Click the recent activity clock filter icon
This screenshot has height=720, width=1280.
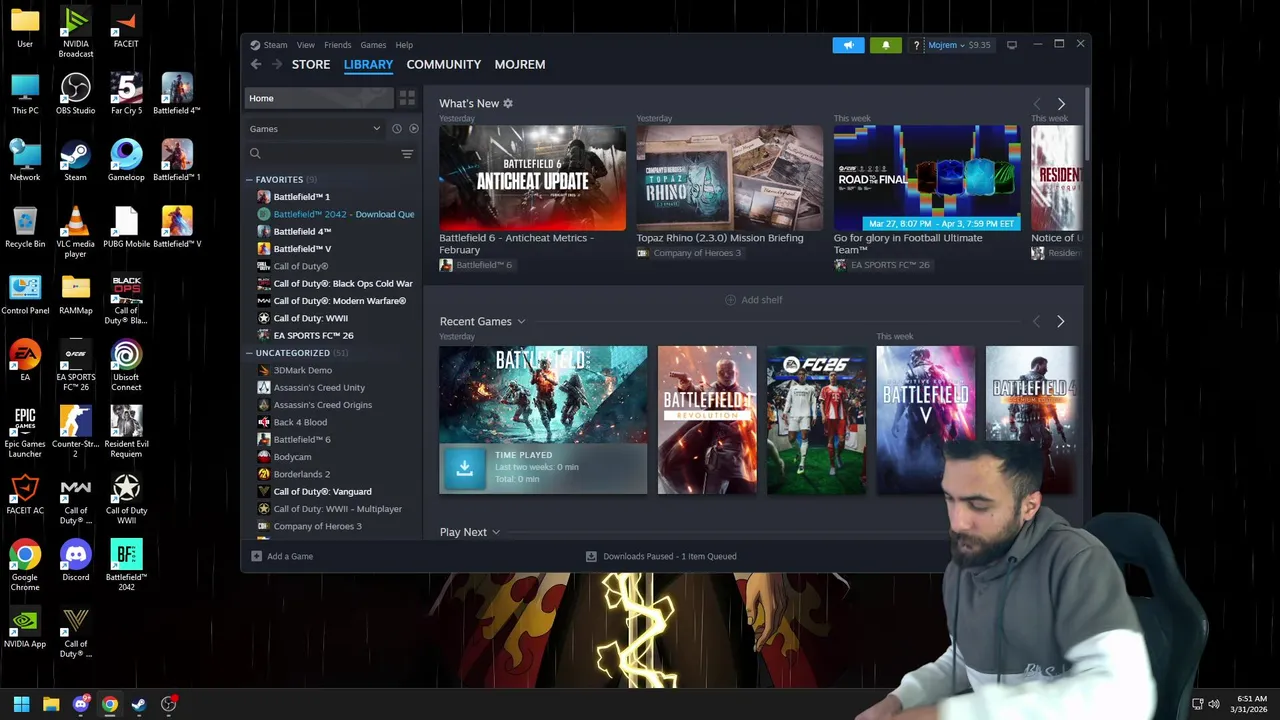tap(396, 129)
